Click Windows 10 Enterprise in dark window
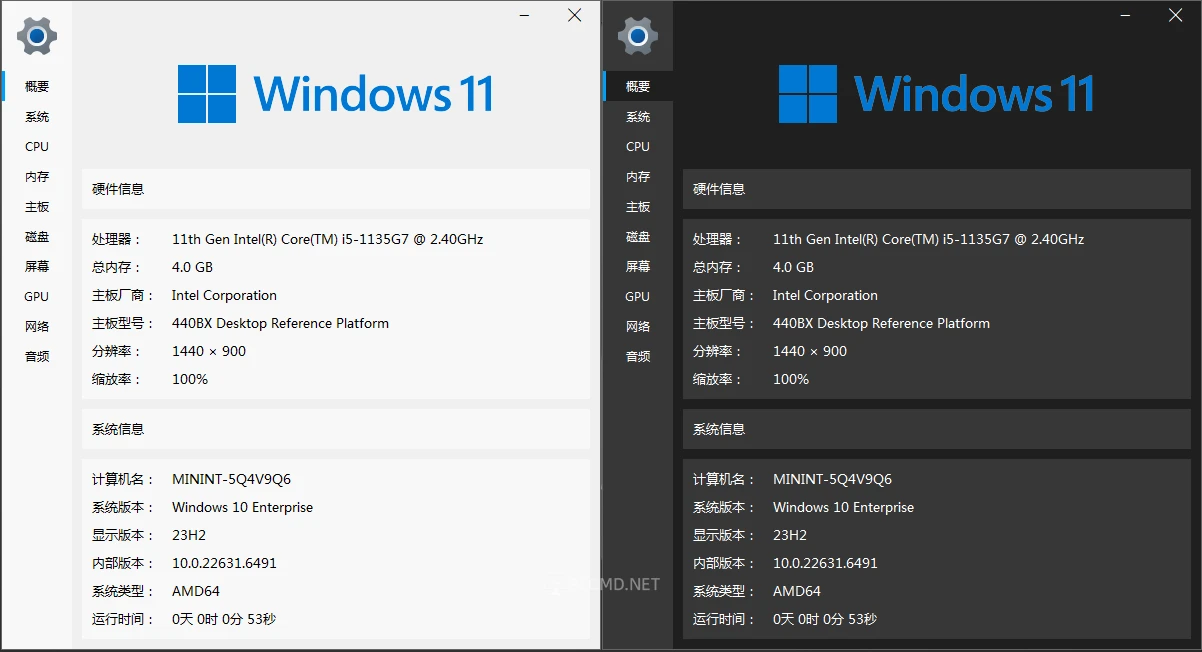 point(843,508)
